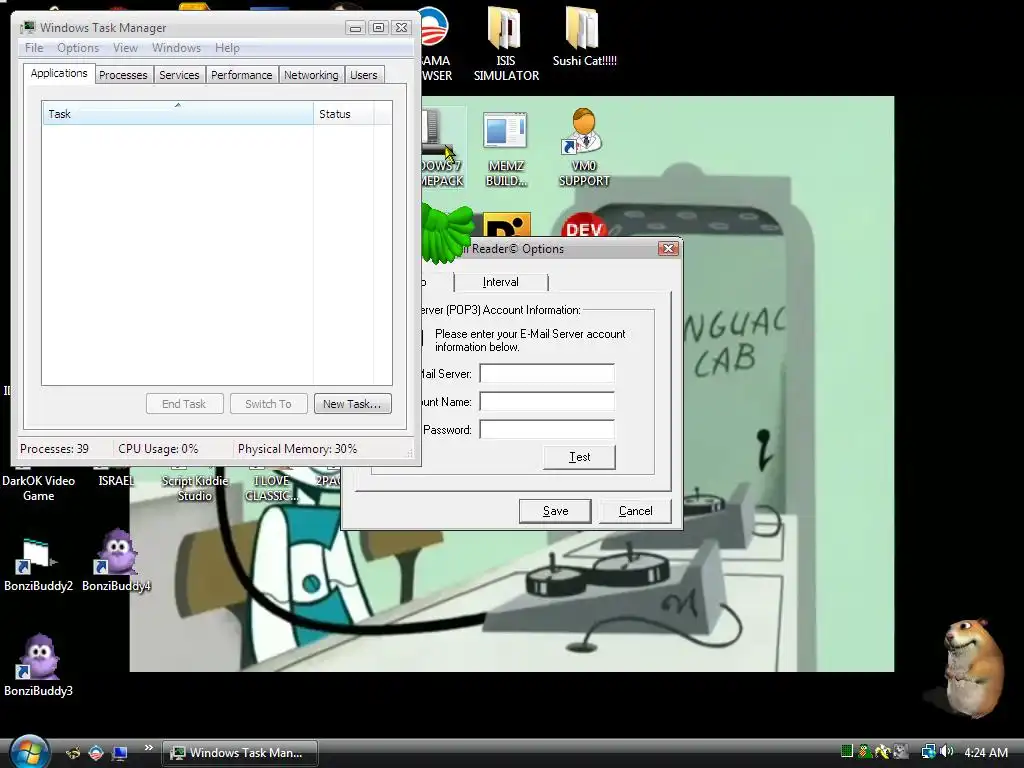The width and height of the screenshot is (1024, 768).
Task: Open the network tray icon
Action: pyautogui.click(x=928, y=752)
